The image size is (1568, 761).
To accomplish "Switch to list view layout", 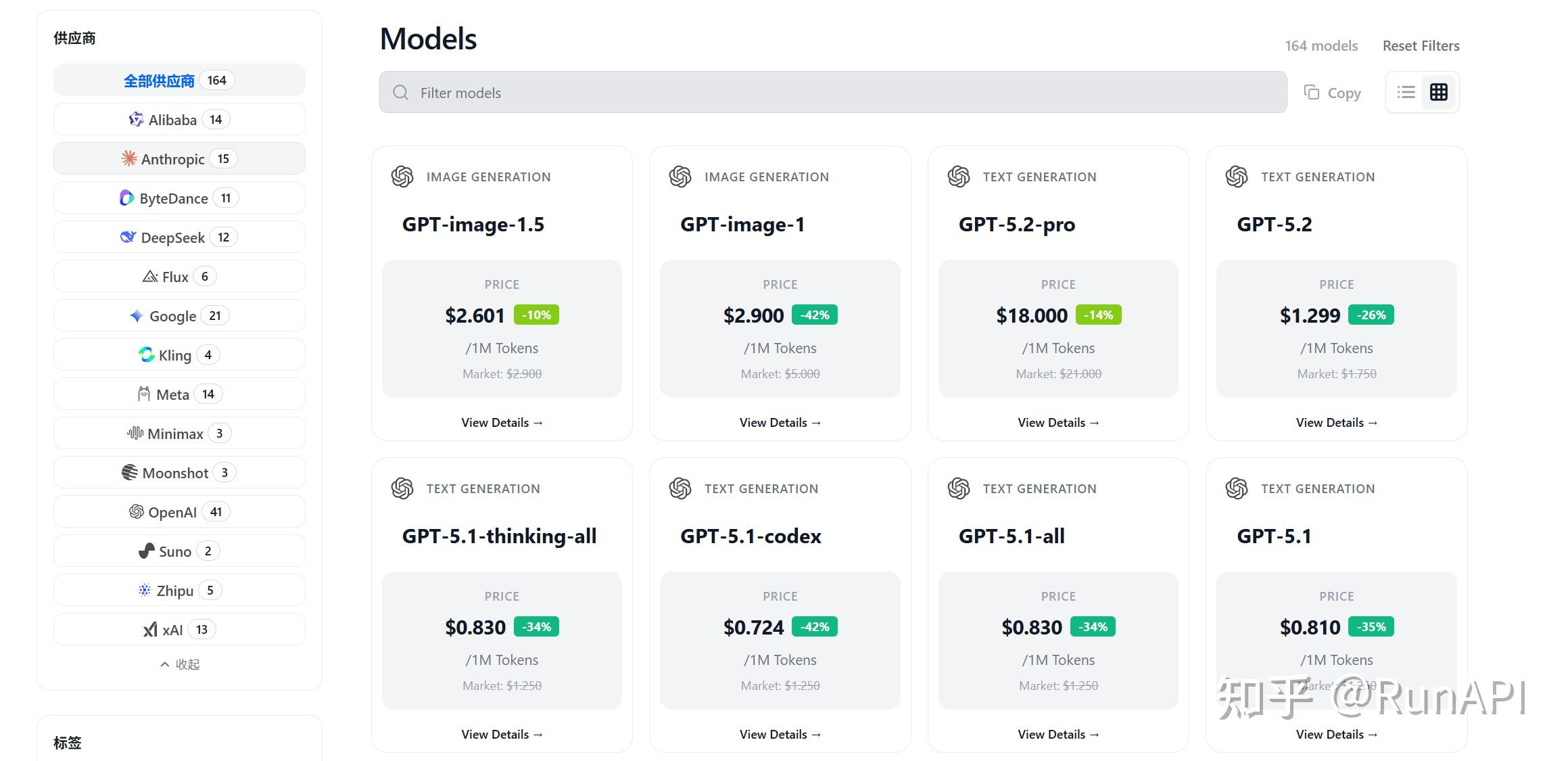I will click(1406, 92).
